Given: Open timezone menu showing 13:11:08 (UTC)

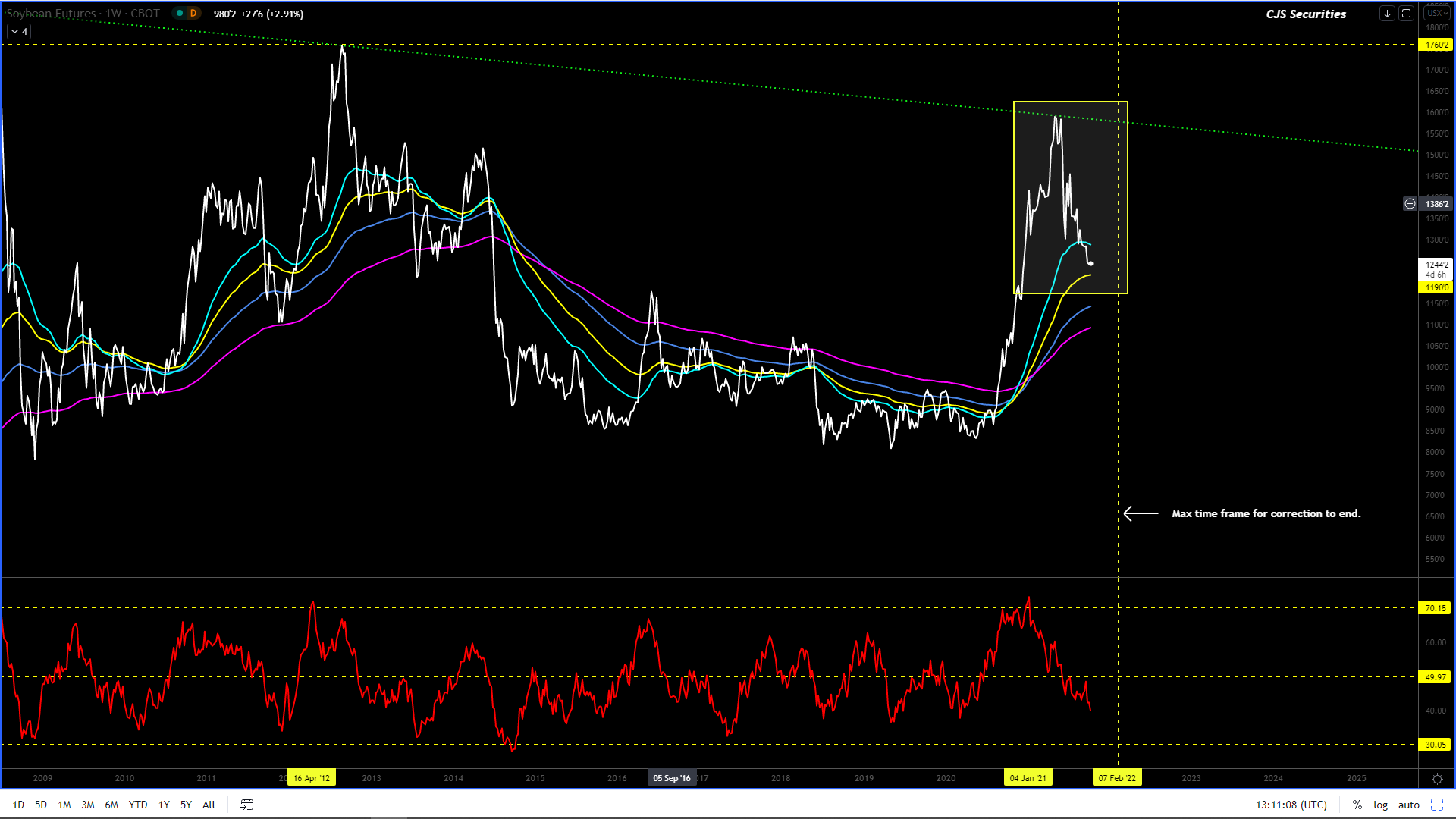Looking at the screenshot, I should point(1291,805).
